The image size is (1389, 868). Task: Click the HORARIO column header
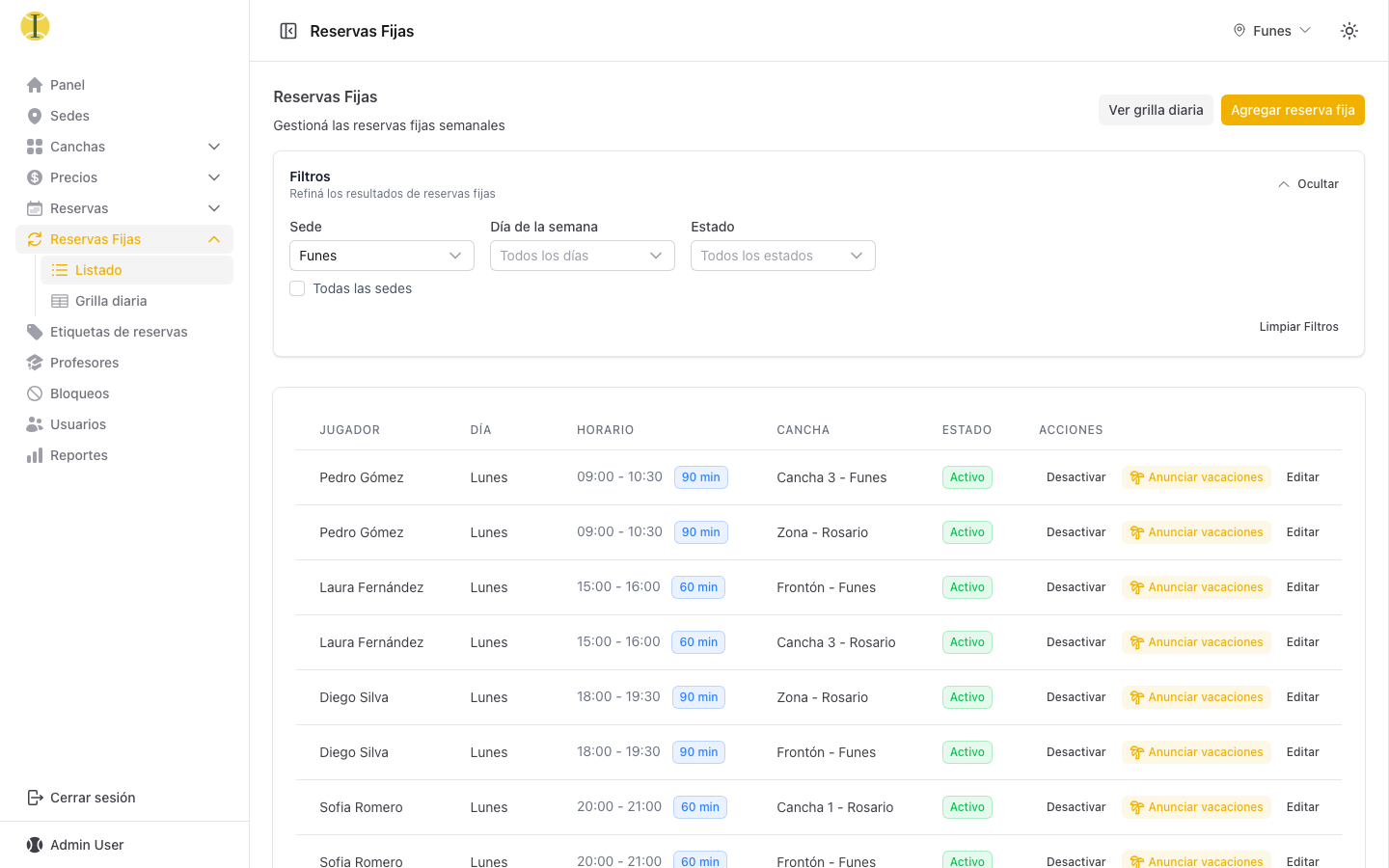[x=606, y=430]
